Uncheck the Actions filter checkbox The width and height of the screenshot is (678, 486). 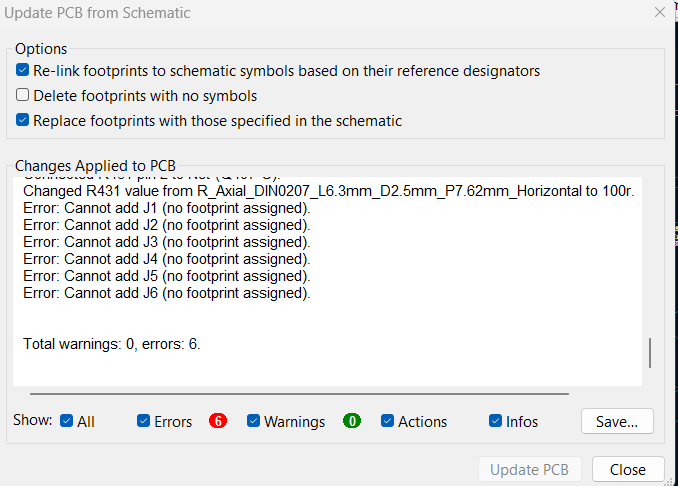[387, 421]
